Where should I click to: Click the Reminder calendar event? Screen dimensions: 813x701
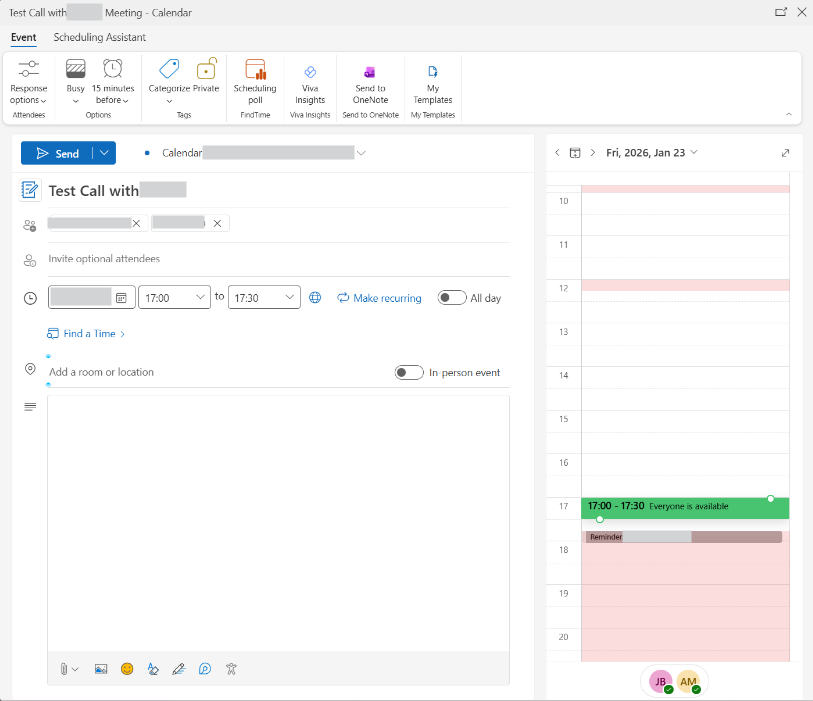pos(684,537)
